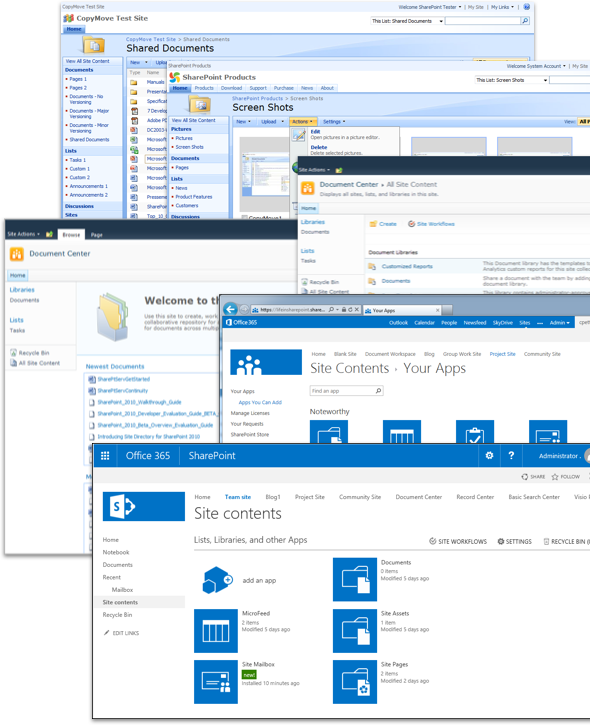Choose Delete in the Actions menu
The width and height of the screenshot is (590, 725).
coord(319,147)
